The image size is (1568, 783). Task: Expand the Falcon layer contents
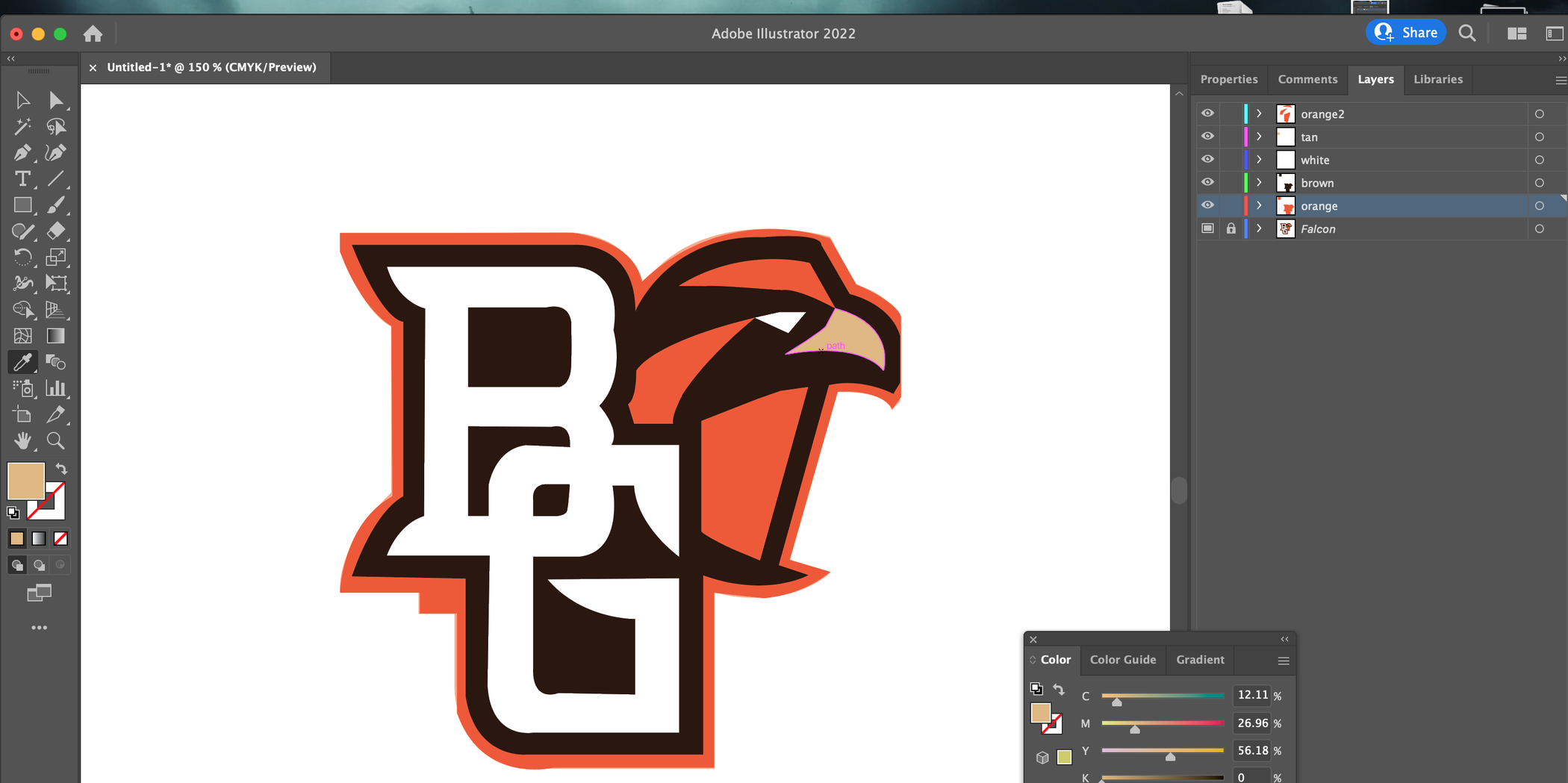(x=1259, y=228)
